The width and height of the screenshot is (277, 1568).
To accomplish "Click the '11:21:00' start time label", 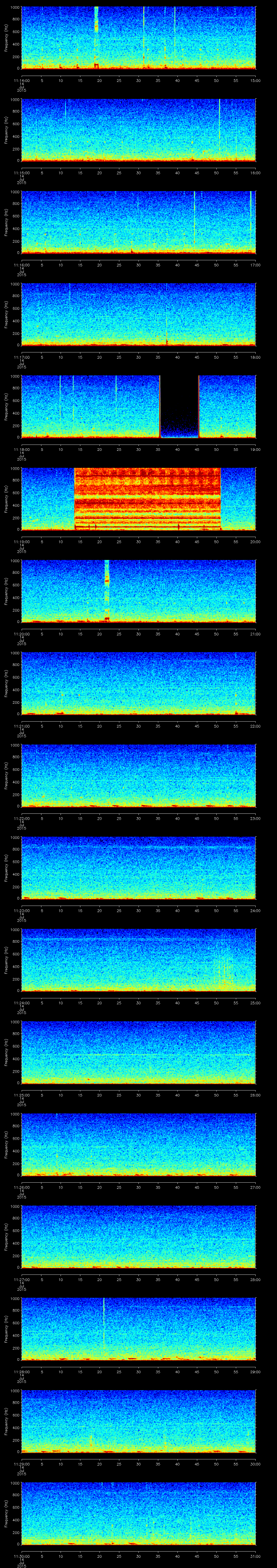I will (x=21, y=726).
